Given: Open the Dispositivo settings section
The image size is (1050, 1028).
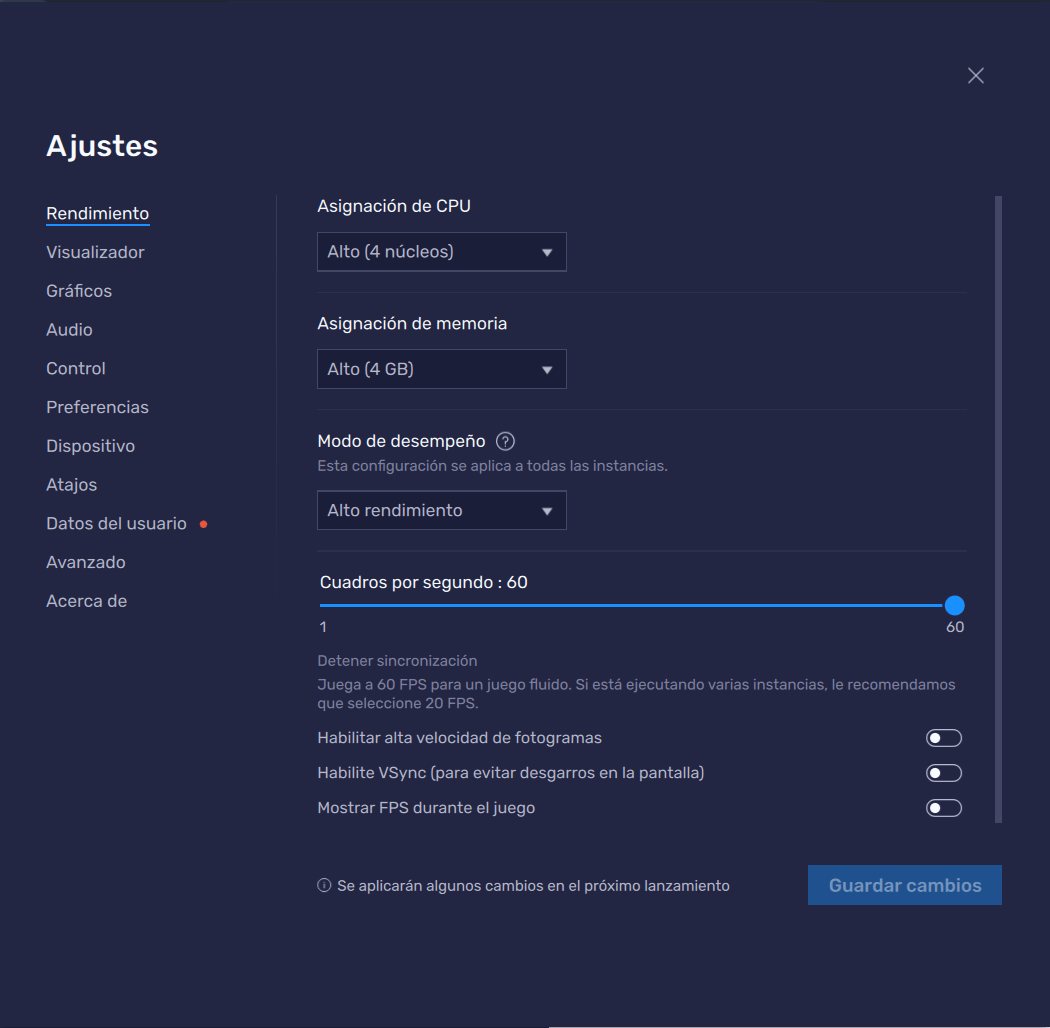Looking at the screenshot, I should tap(90, 447).
